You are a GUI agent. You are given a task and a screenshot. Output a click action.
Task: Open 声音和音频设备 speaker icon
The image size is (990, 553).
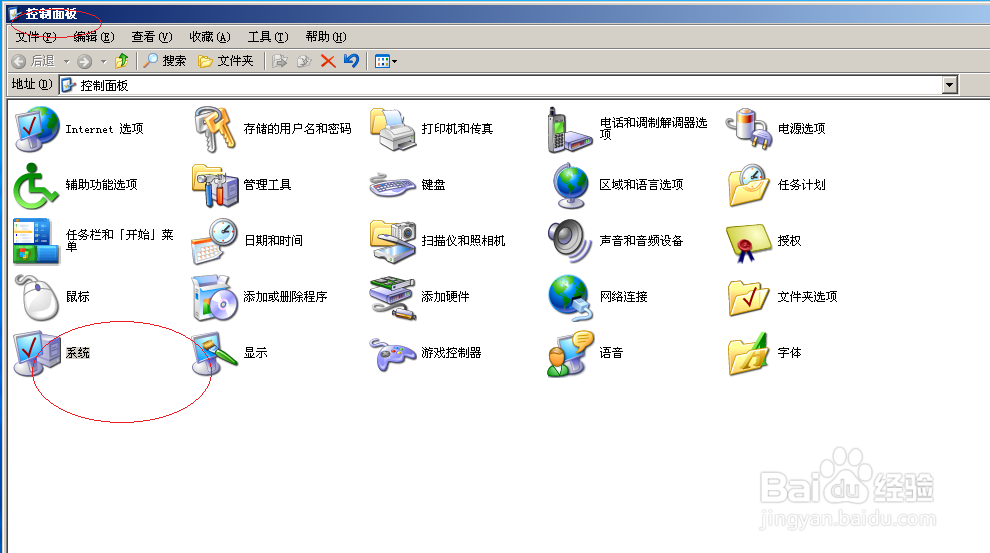[571, 241]
